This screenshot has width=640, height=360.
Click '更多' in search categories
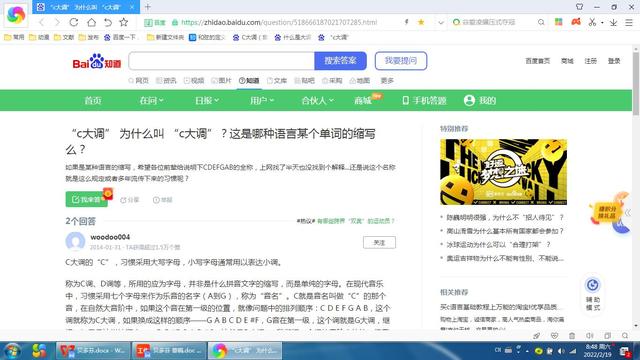[387, 81]
